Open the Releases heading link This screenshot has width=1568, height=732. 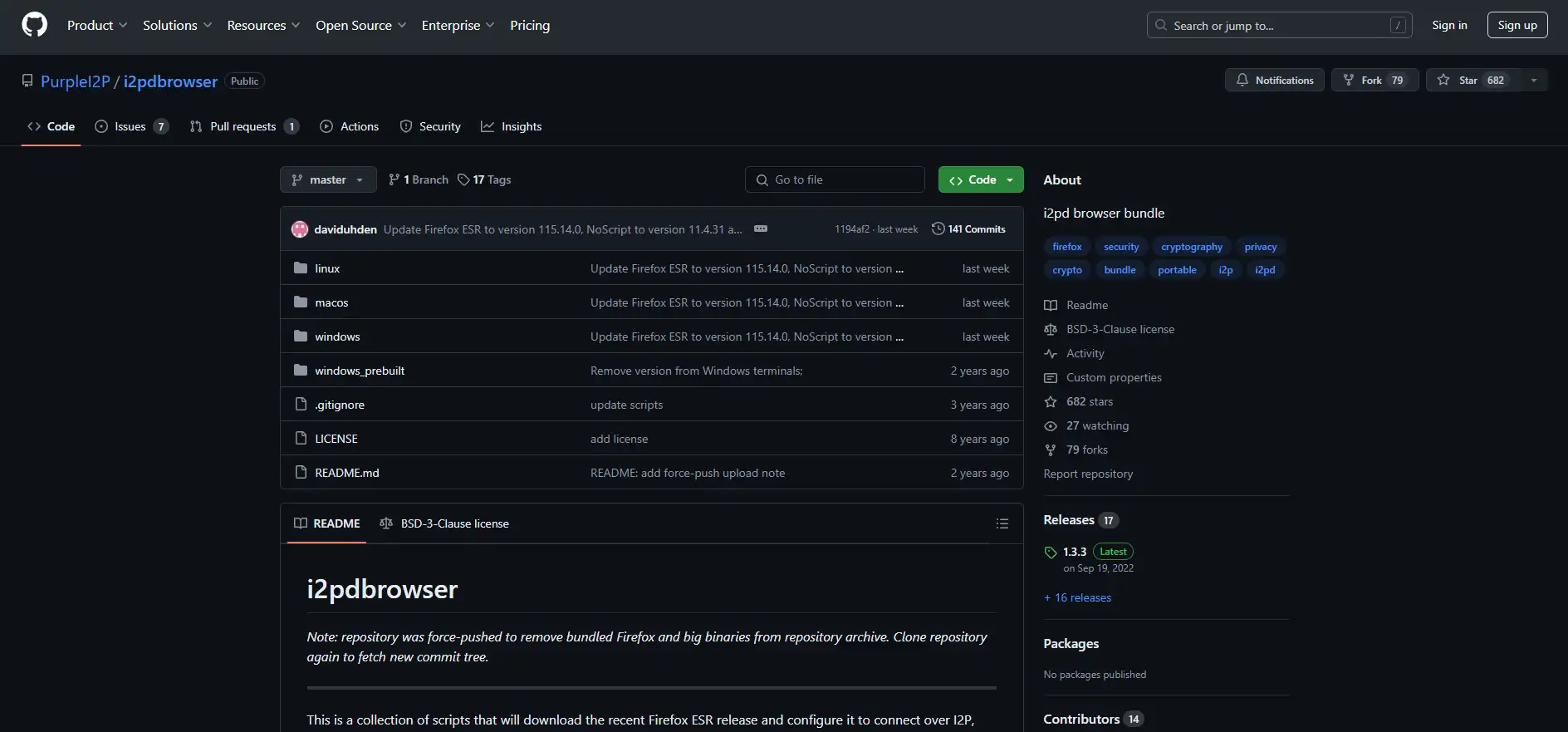[x=1080, y=520]
